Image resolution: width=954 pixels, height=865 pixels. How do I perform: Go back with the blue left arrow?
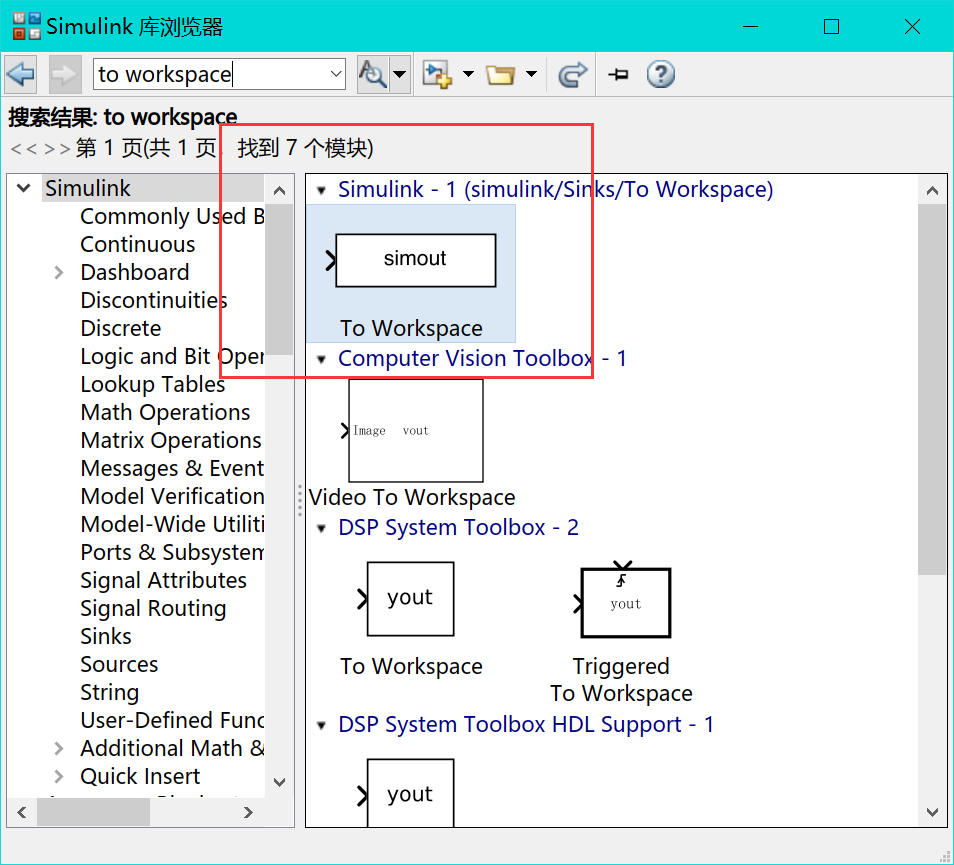pos(21,74)
